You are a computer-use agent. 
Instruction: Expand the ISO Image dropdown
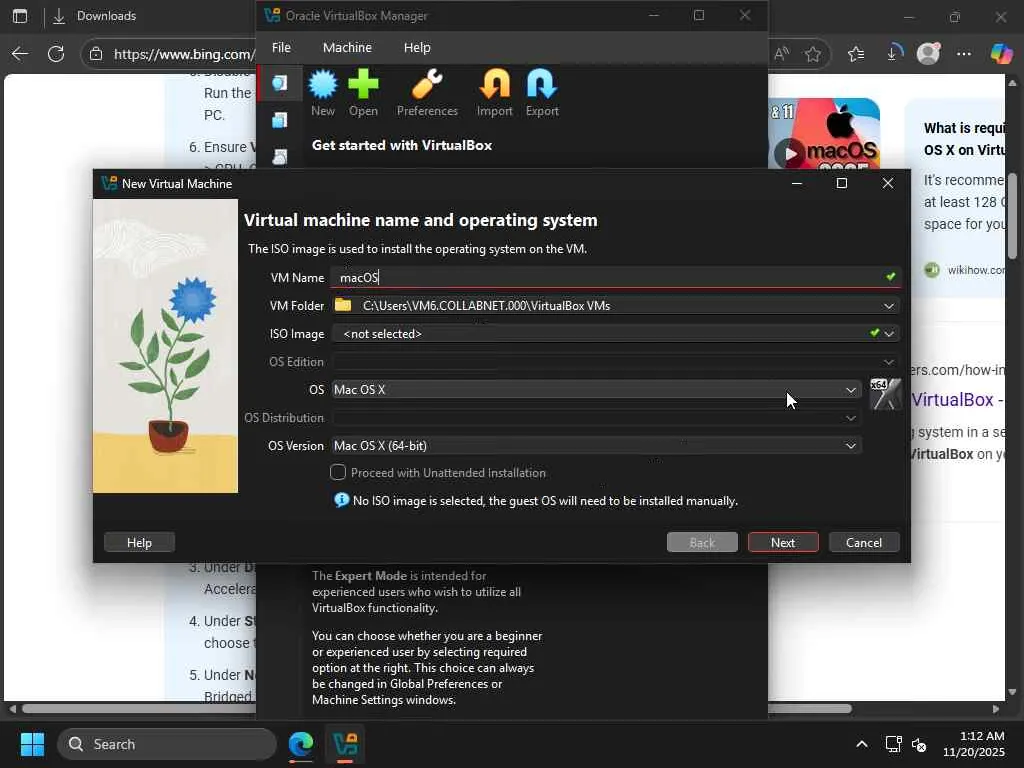(x=889, y=334)
